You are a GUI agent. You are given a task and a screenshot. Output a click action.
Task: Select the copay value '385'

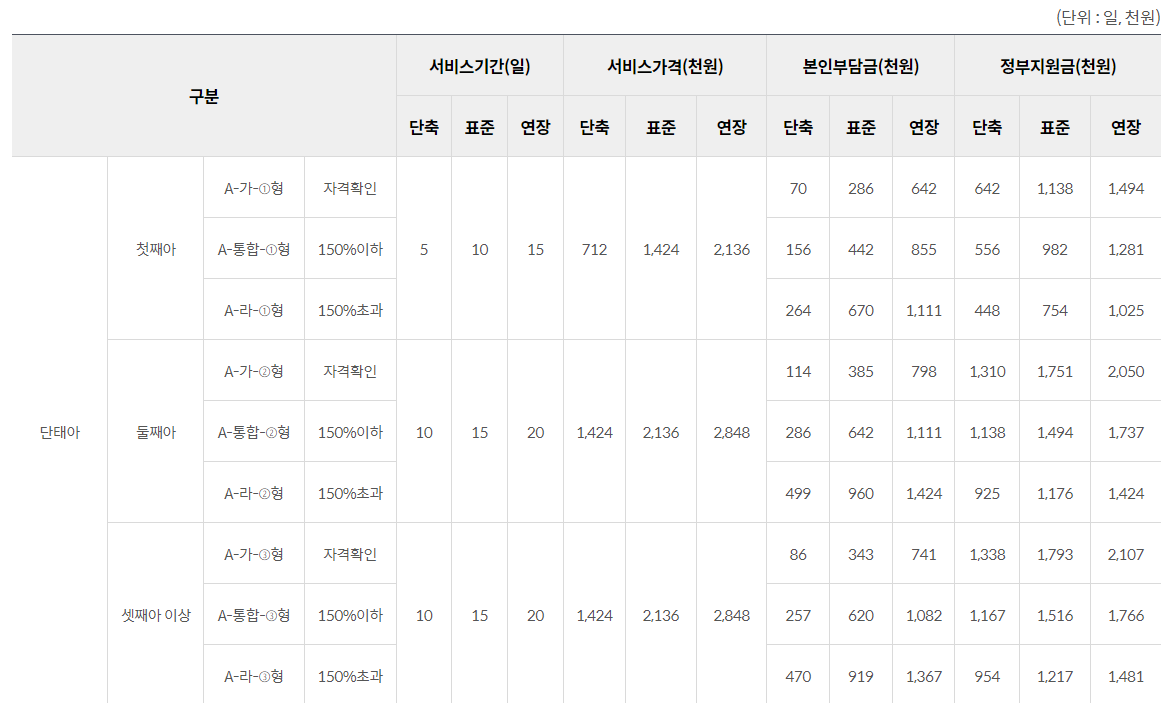860,371
